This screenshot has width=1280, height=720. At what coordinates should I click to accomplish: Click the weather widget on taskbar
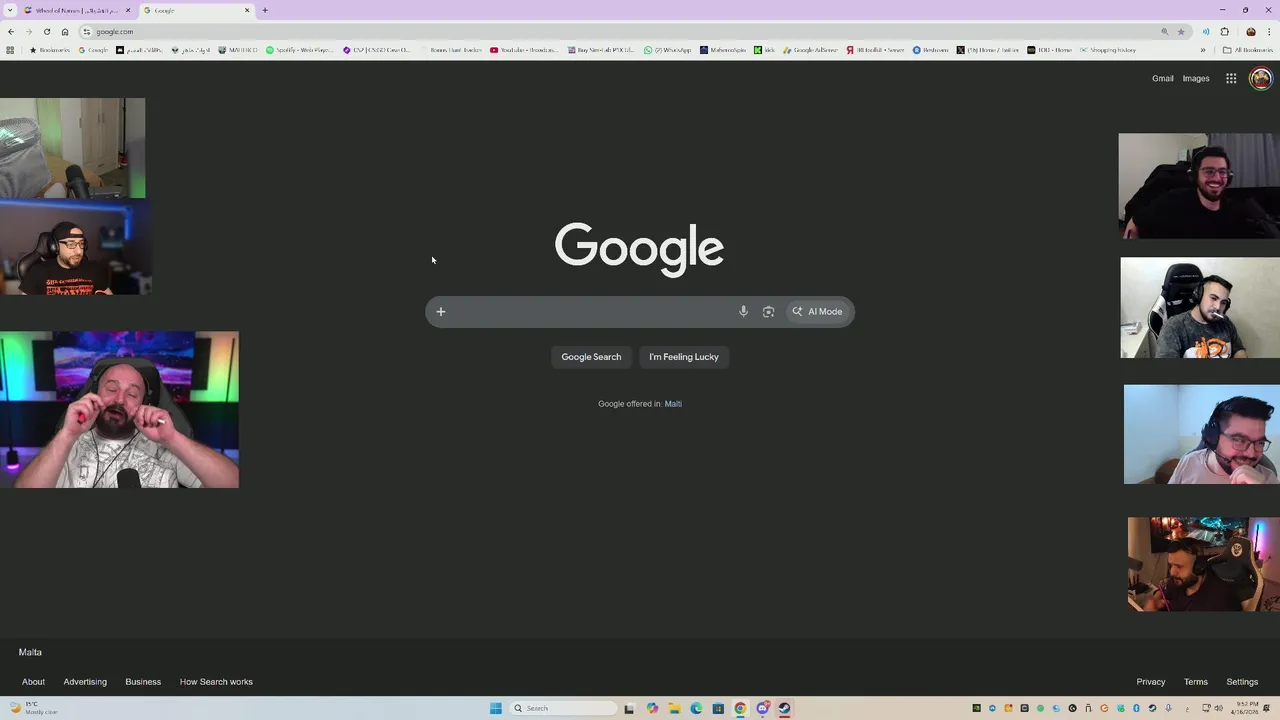tap(35, 708)
